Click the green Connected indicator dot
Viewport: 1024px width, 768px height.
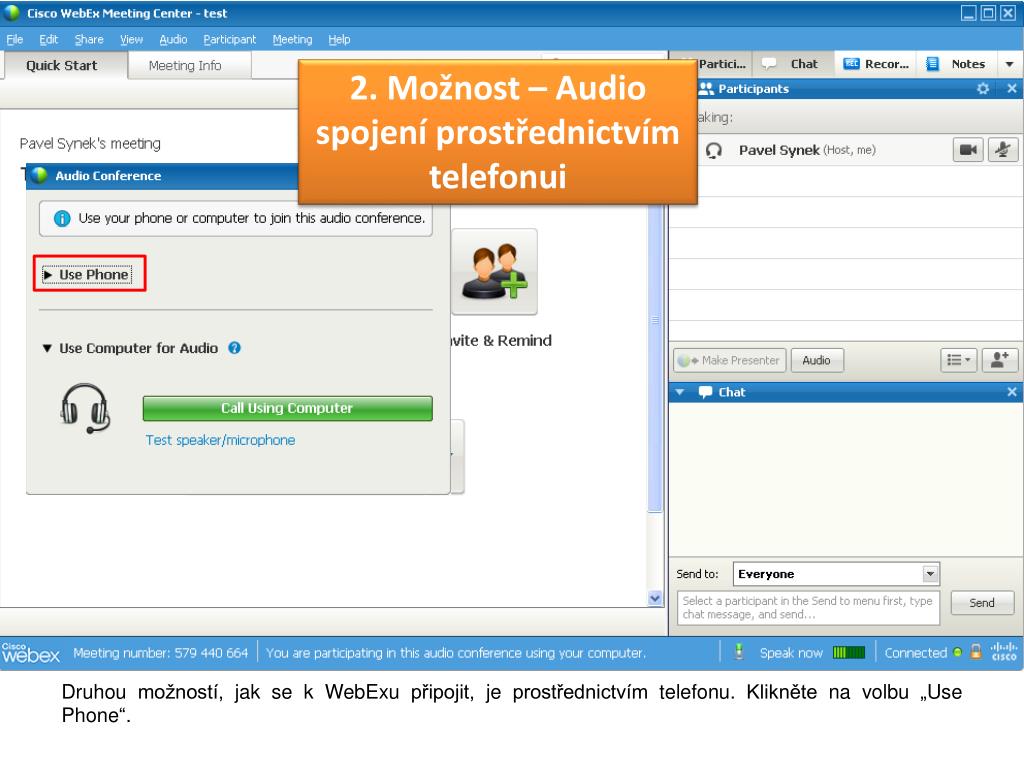click(x=957, y=652)
